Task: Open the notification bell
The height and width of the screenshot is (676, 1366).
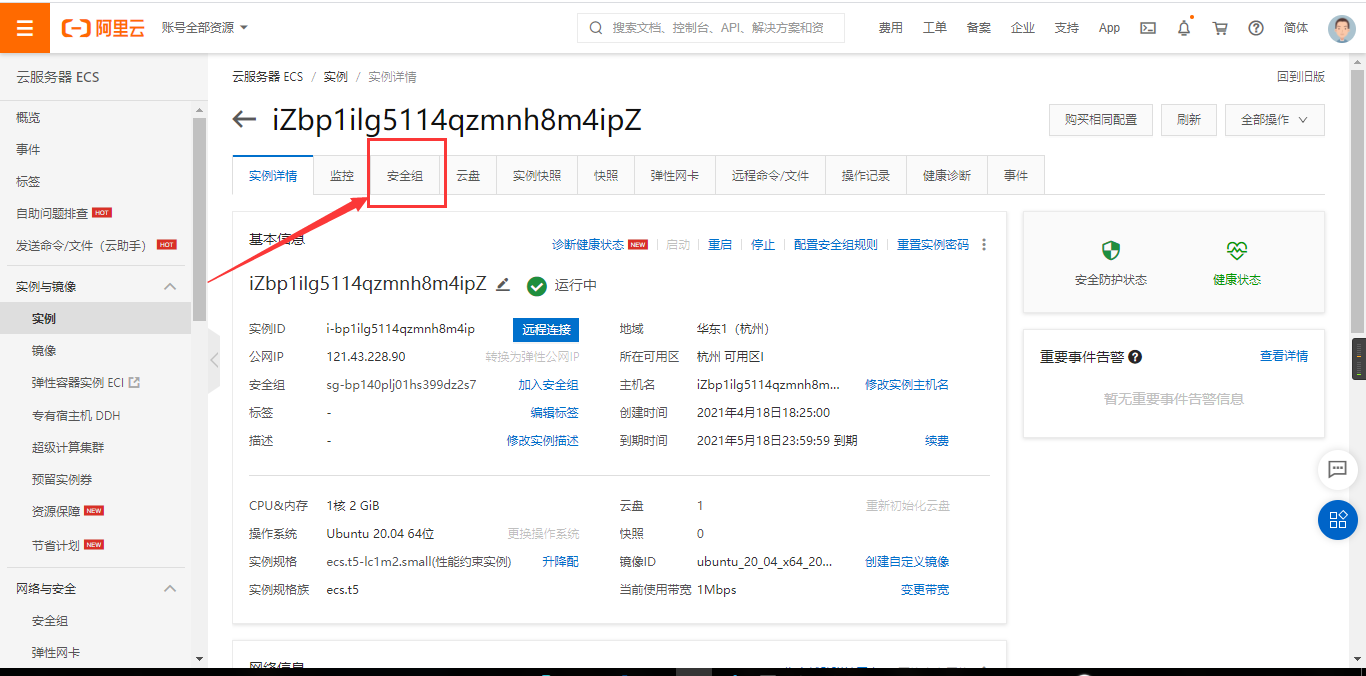Action: (x=1184, y=28)
